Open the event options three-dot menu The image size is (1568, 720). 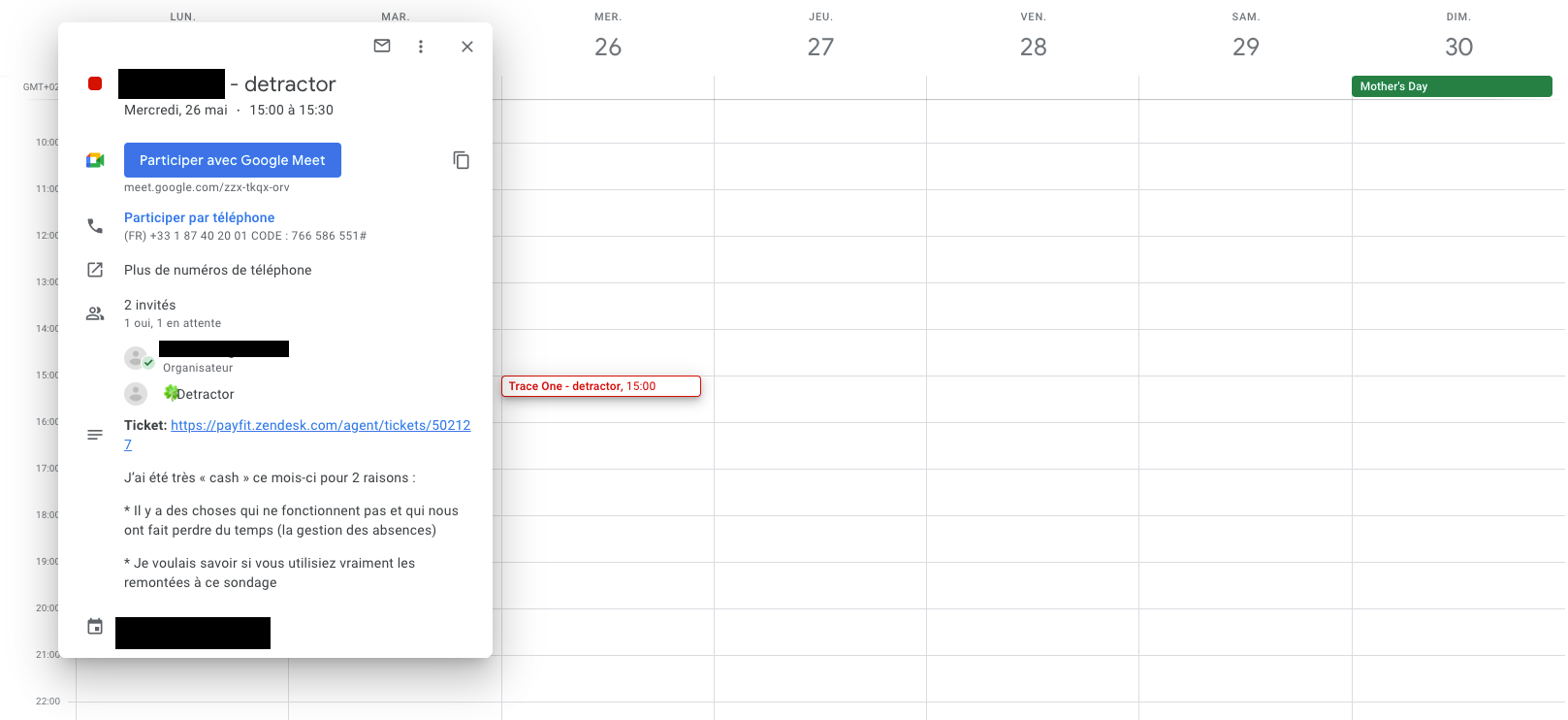(421, 47)
